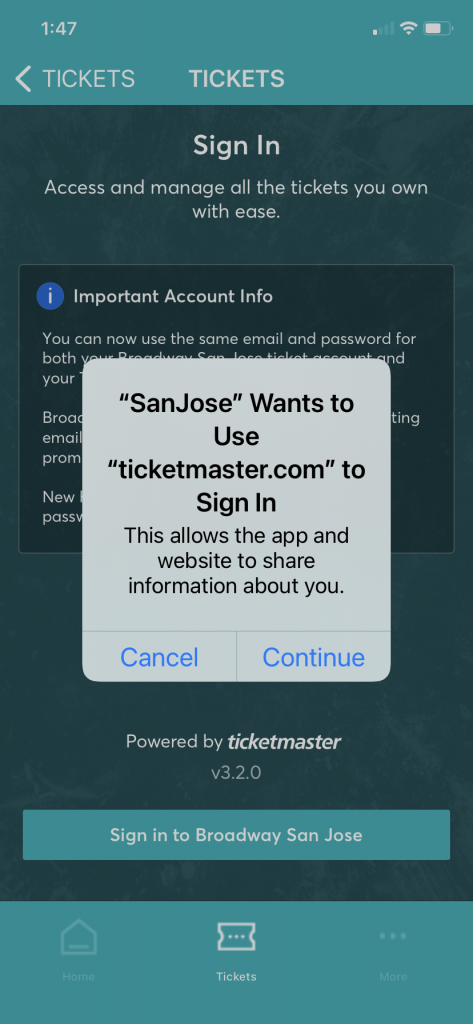Tap the v3.2.0 version text
Viewport: 473px width, 1024px height.
pyautogui.click(x=236, y=773)
